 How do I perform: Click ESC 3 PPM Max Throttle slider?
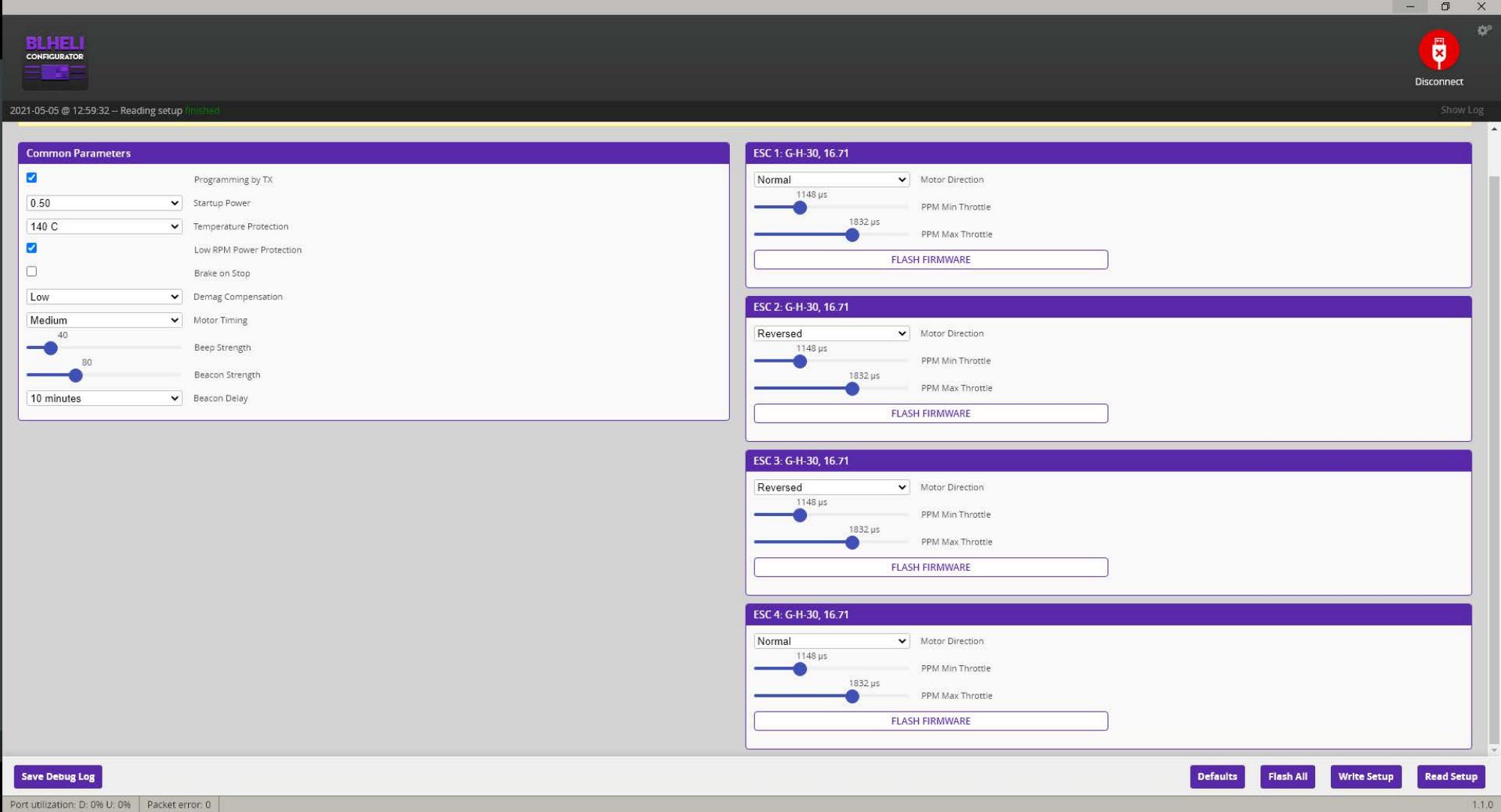pyautogui.click(x=831, y=542)
